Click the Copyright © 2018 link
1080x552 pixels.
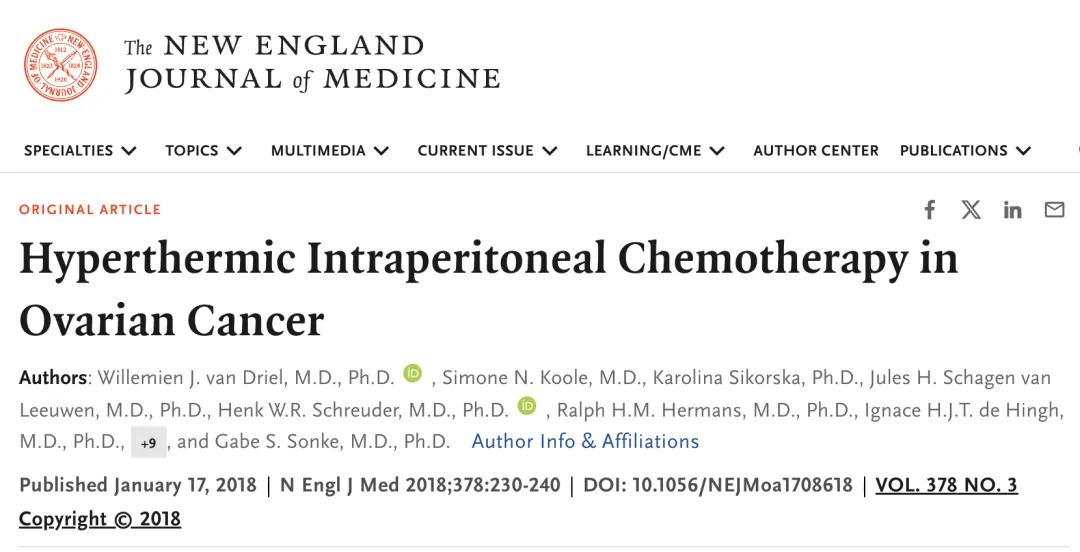coord(100,519)
